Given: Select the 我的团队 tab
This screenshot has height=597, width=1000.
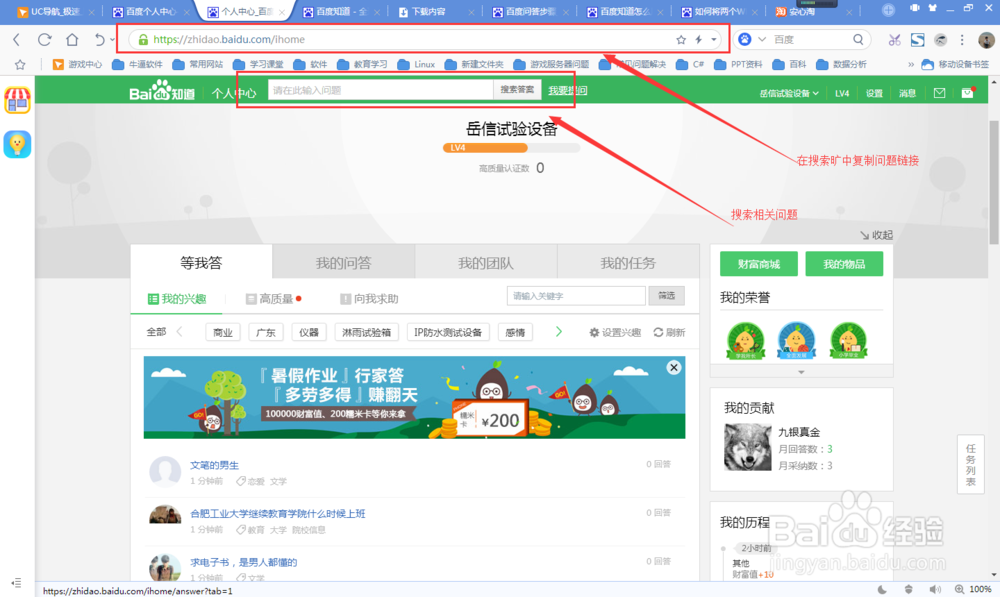Looking at the screenshot, I should coord(486,262).
